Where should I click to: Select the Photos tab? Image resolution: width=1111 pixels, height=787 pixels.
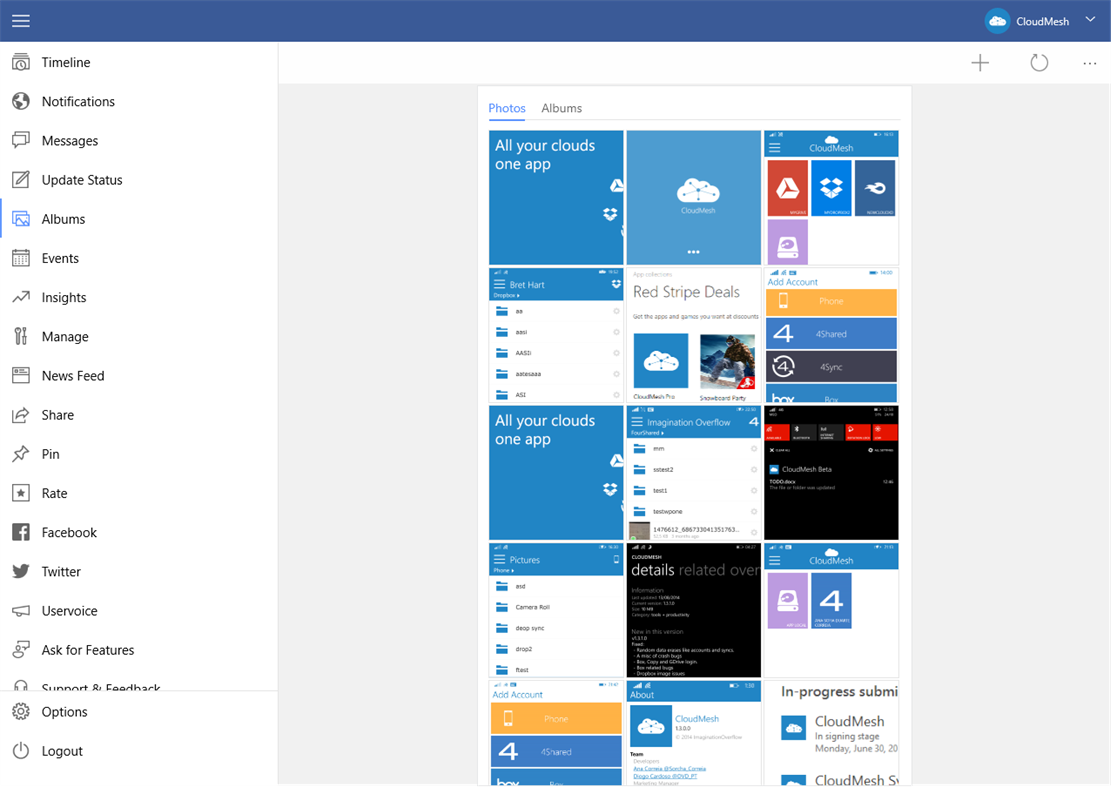pyautogui.click(x=507, y=108)
